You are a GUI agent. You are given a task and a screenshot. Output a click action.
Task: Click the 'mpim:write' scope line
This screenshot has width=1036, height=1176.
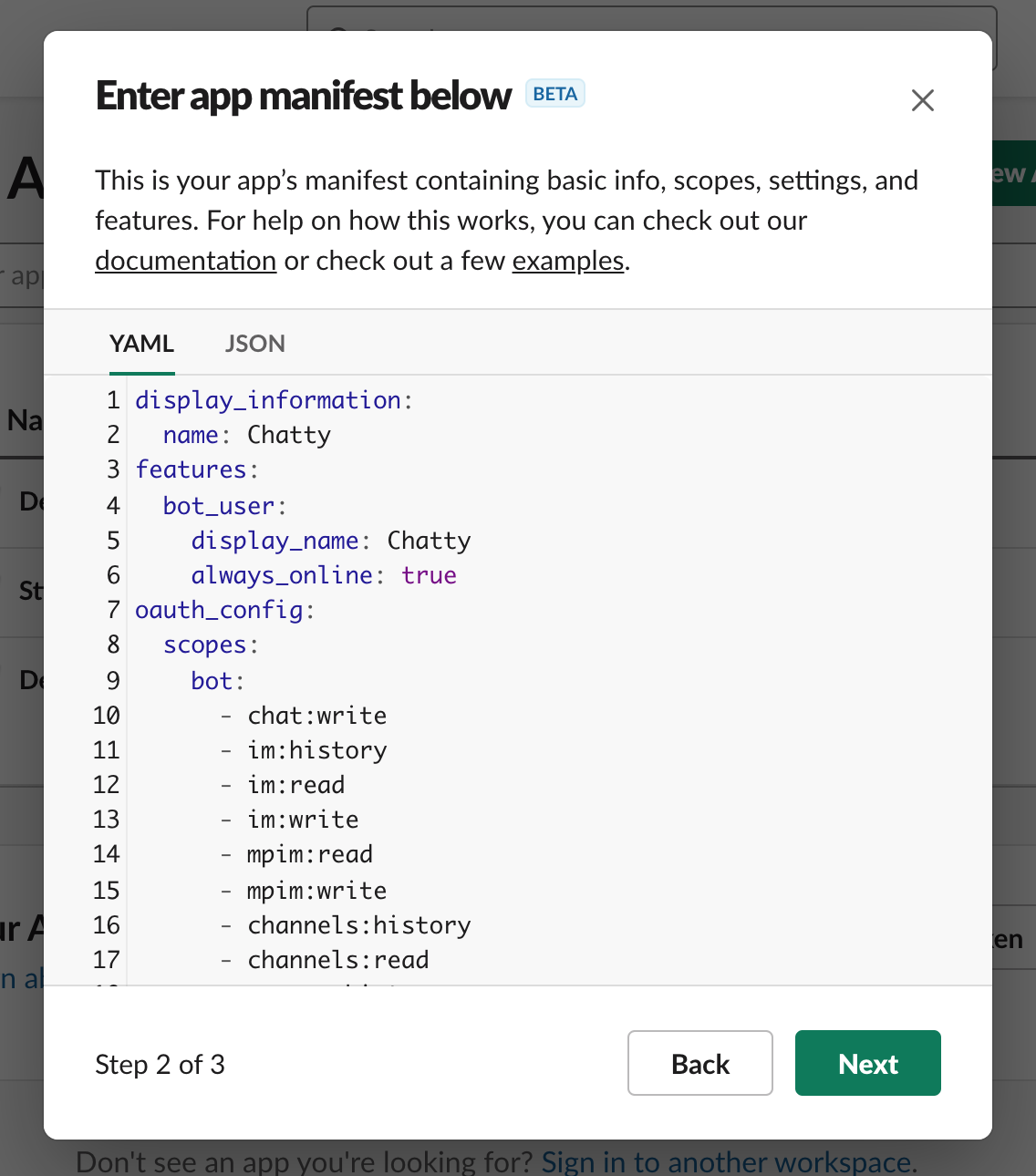click(x=304, y=891)
